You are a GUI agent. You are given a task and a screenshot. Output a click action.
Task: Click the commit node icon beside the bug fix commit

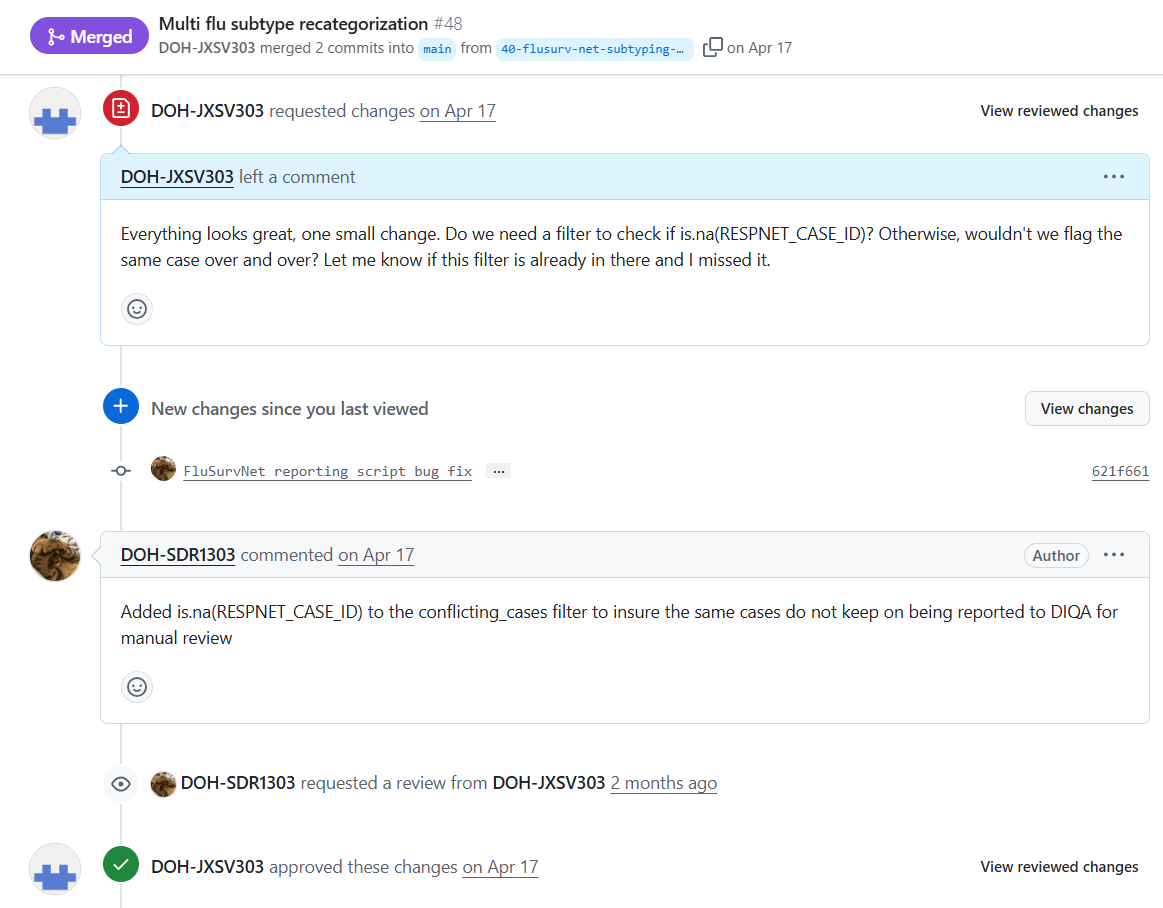click(x=120, y=470)
